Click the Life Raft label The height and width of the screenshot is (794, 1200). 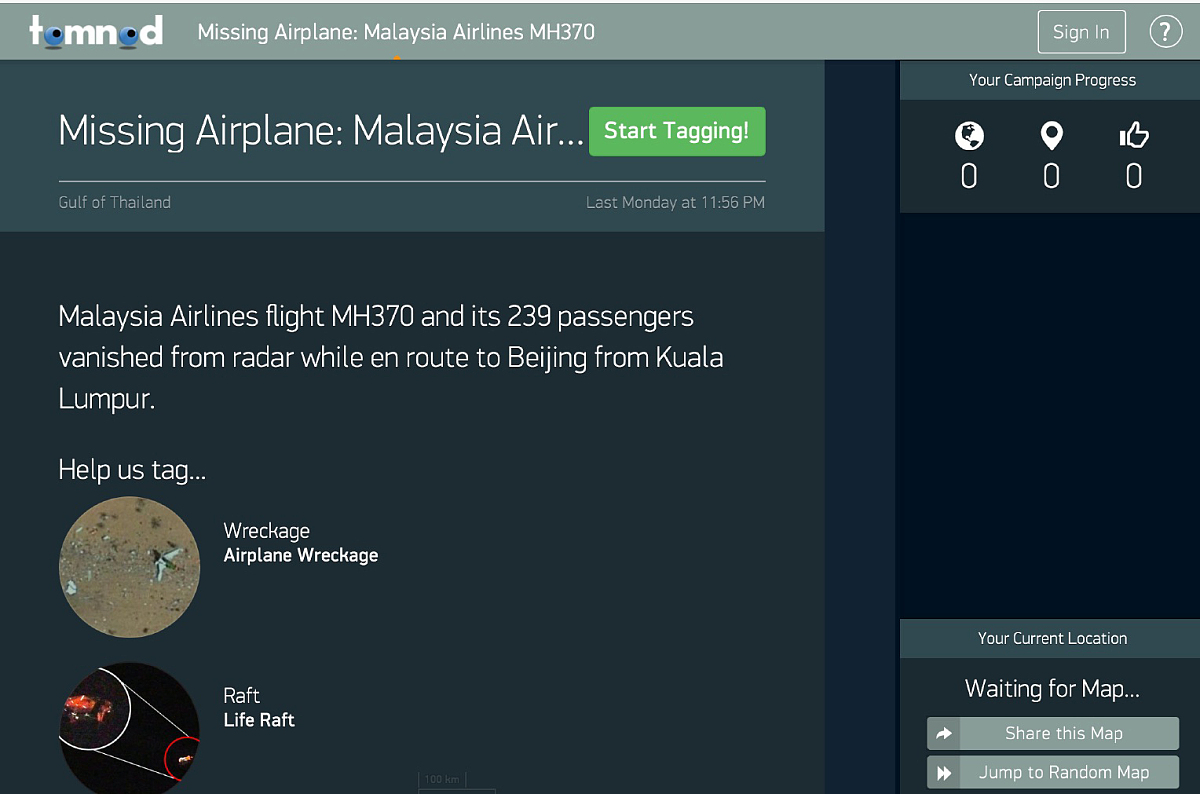coord(259,719)
